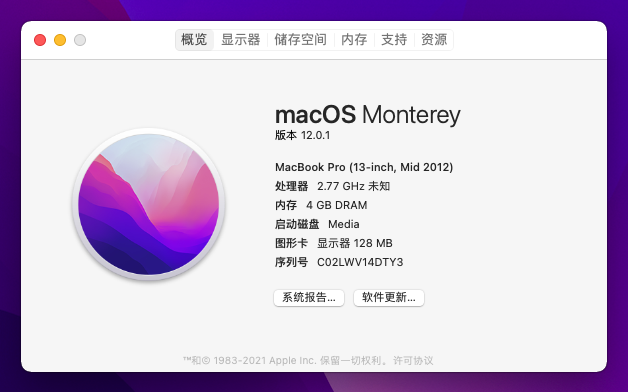This screenshot has height=392, width=628.
Task: Open 系统报告... button
Action: [x=309, y=298]
